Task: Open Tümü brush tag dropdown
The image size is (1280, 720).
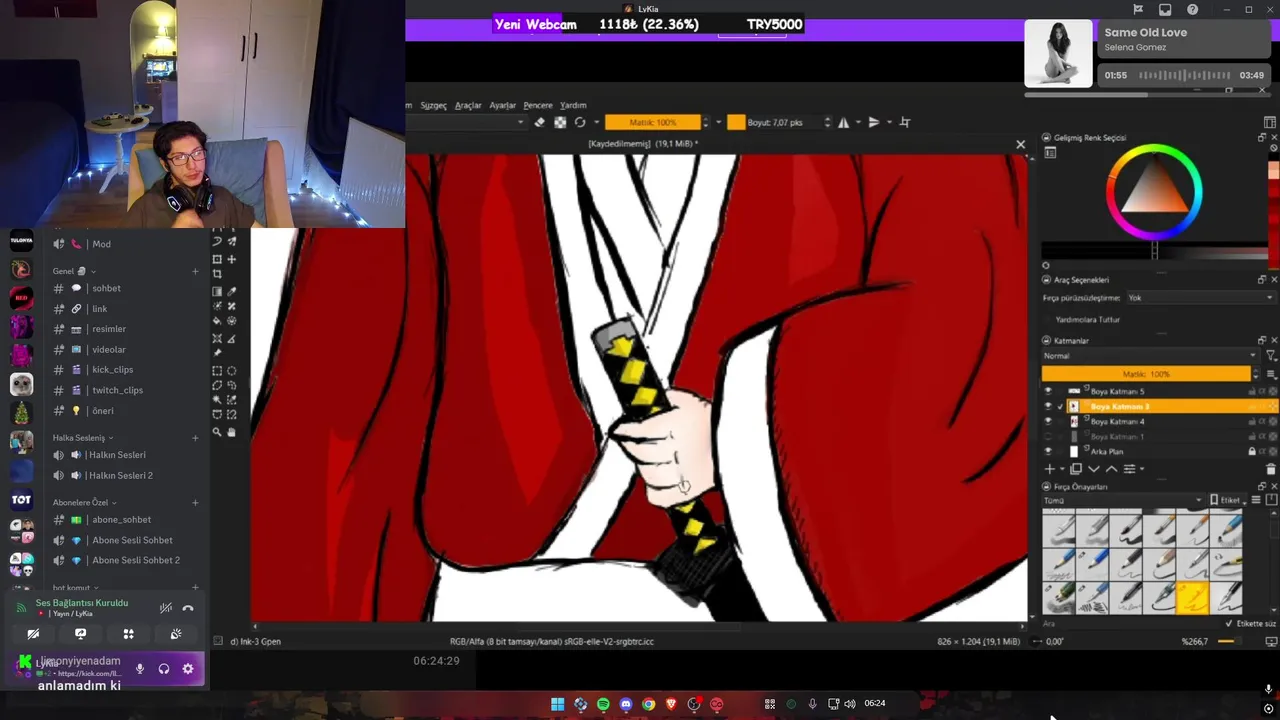Action: click(x=1122, y=500)
